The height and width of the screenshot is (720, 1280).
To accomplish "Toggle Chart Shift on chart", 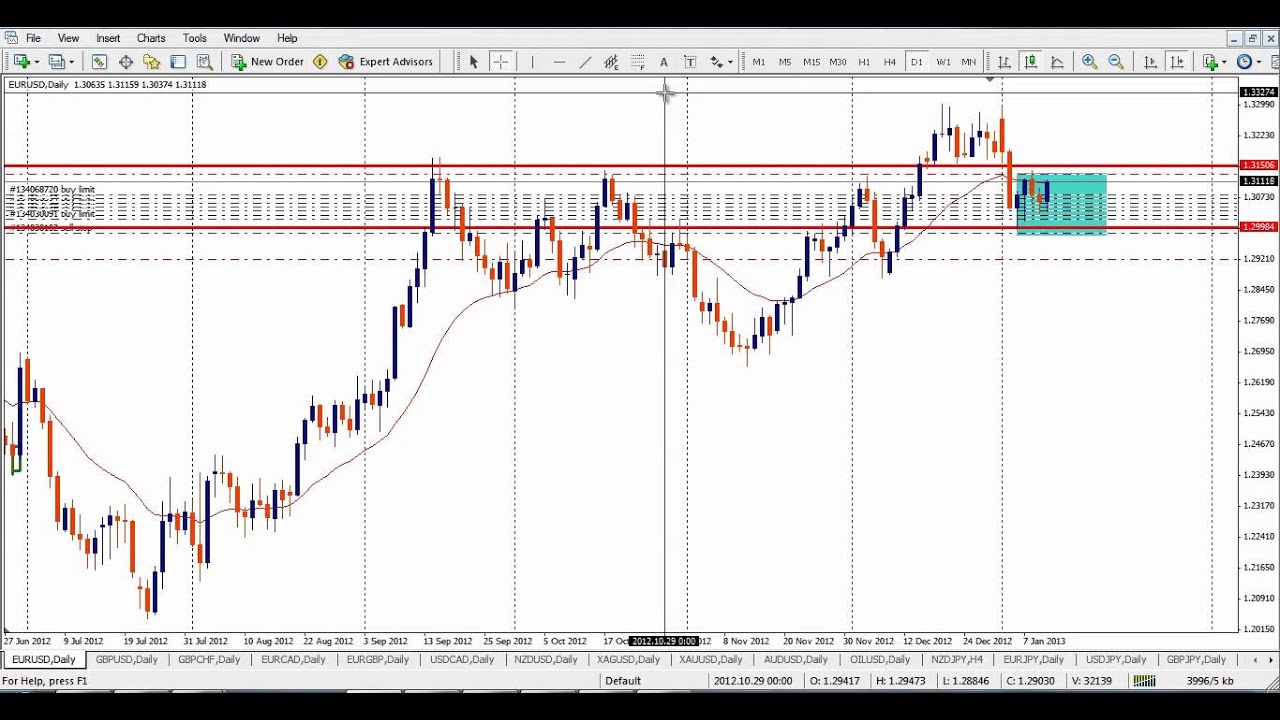I will (x=1177, y=62).
